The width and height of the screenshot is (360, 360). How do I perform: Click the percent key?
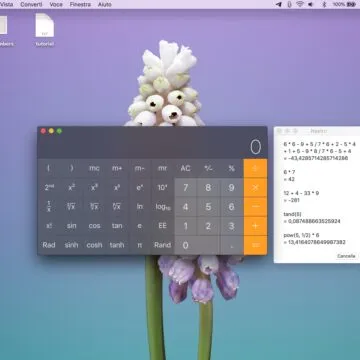click(231, 168)
